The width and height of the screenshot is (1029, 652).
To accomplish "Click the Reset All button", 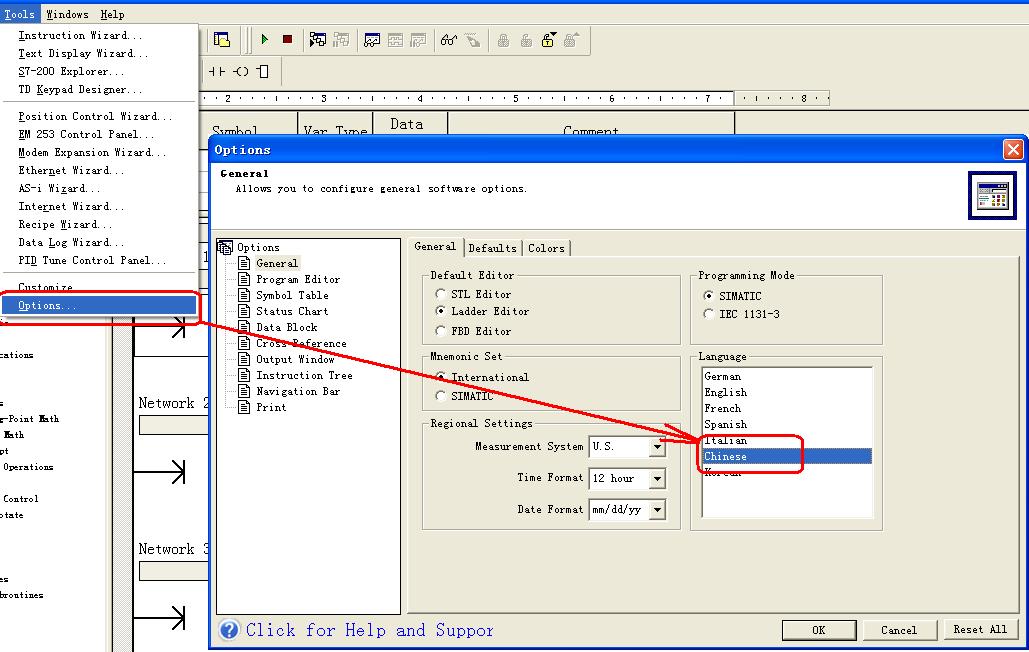I will 980,629.
